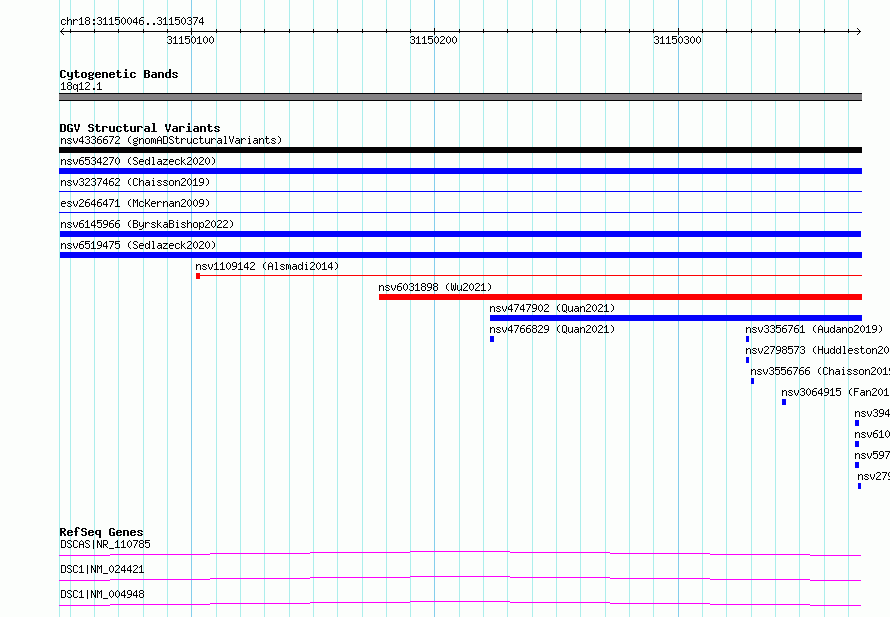Click the small blue marker of nsv4766829
The image size is (890, 617).
(492, 339)
